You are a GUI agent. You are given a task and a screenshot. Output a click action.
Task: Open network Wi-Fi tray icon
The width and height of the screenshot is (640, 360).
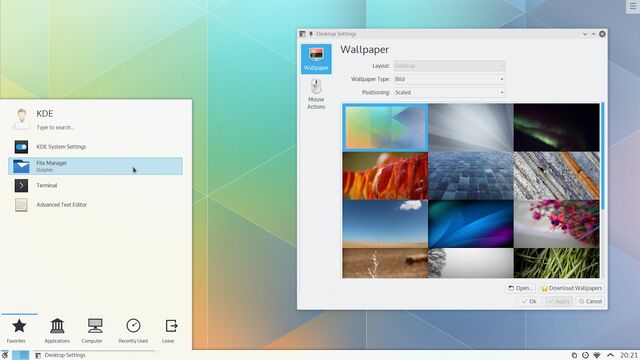click(597, 355)
